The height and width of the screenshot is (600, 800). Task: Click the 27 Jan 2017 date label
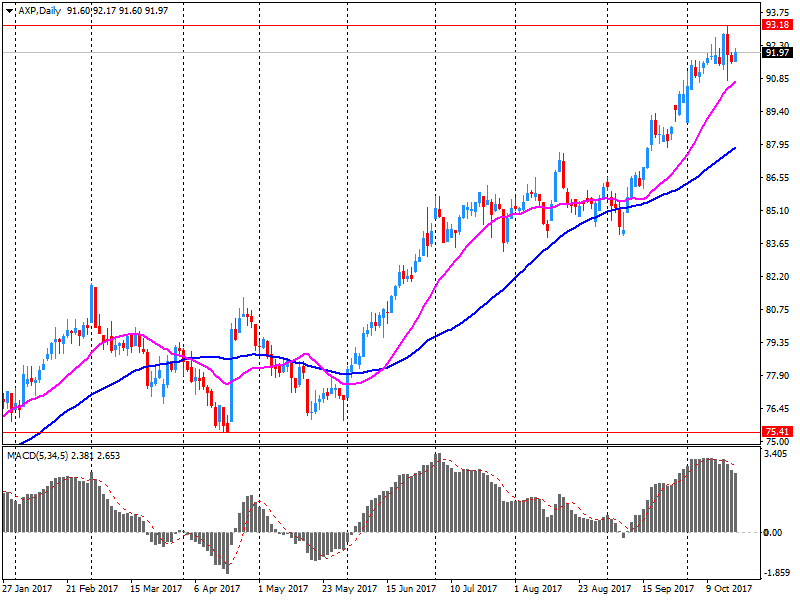pyautogui.click(x=28, y=589)
